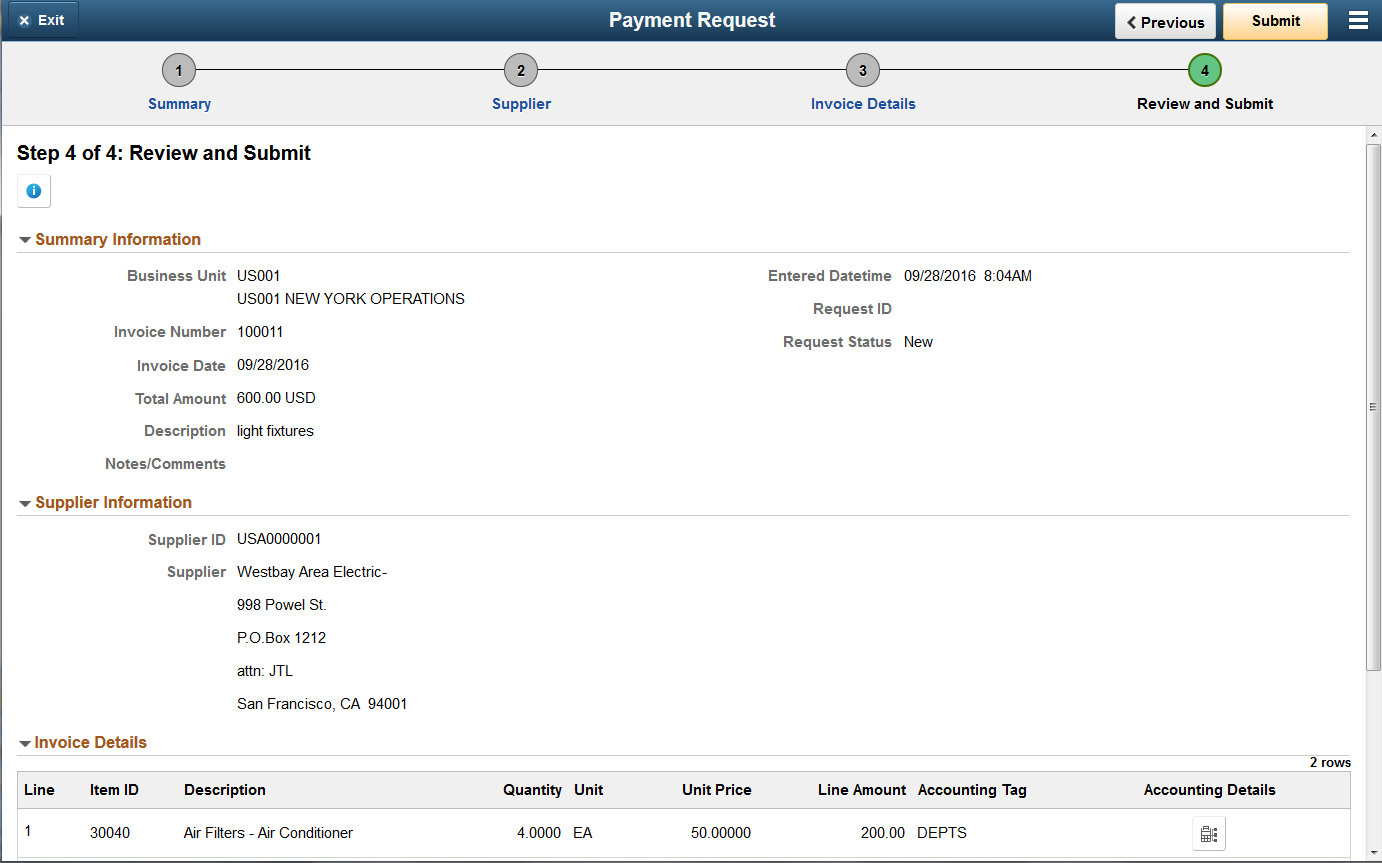Click the DEPTS accounting tag value

click(x=942, y=833)
